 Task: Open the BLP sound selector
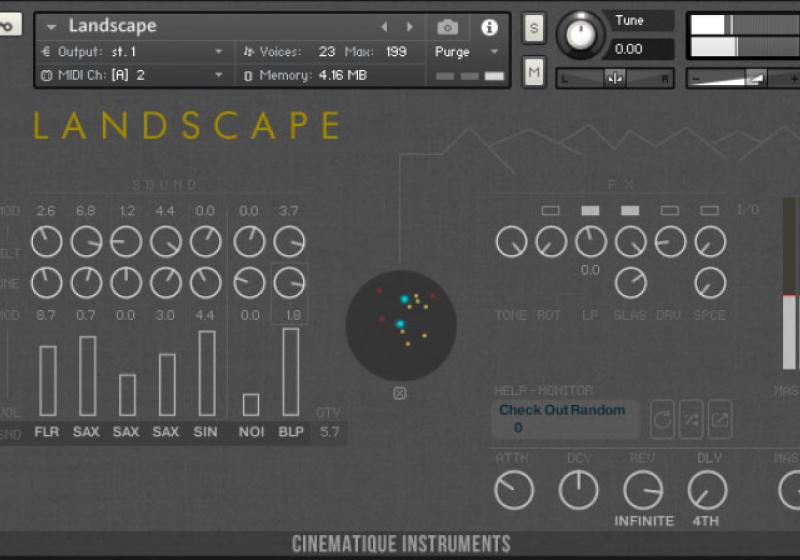291,431
